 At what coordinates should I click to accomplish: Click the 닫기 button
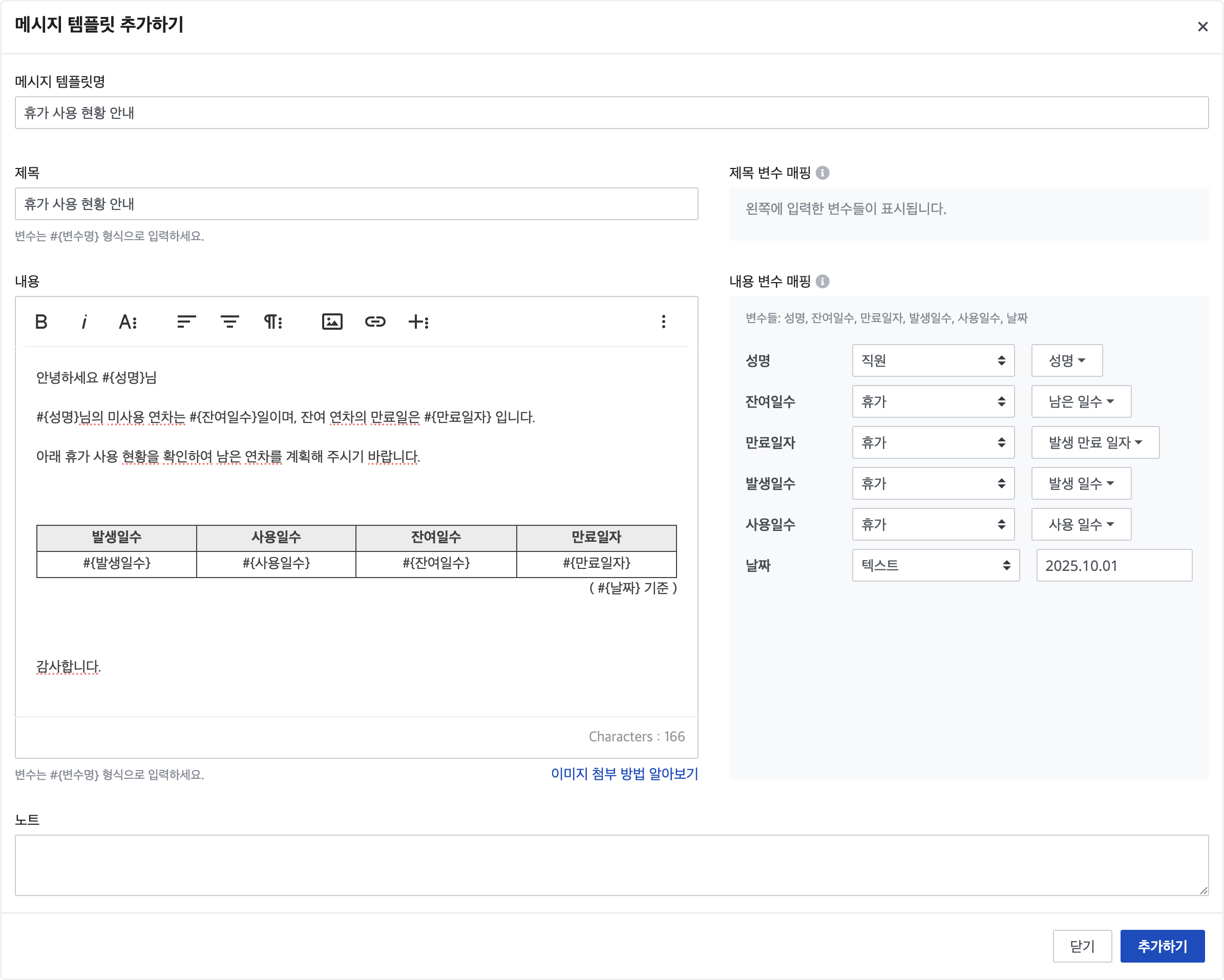click(1082, 946)
